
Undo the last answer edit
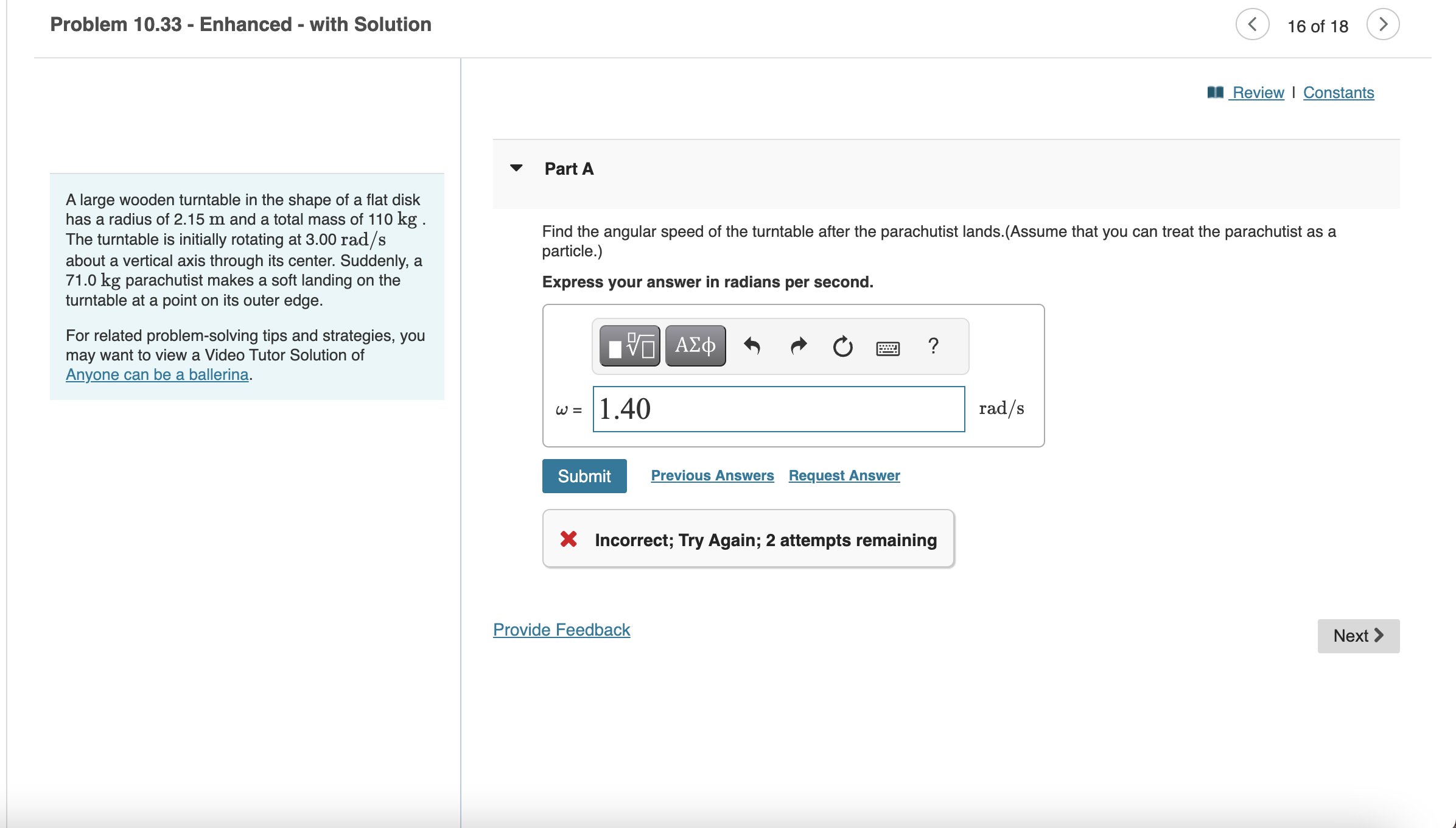click(752, 346)
